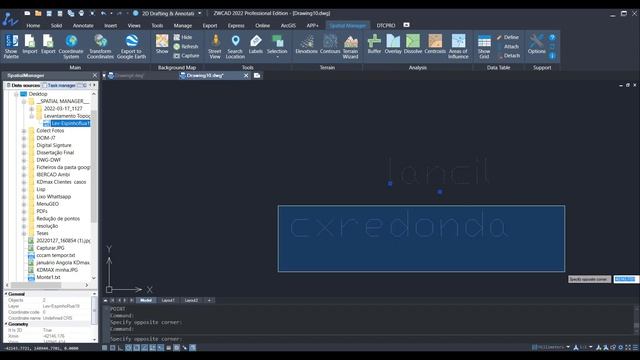Click the Elevations terrain tool

click(306, 44)
